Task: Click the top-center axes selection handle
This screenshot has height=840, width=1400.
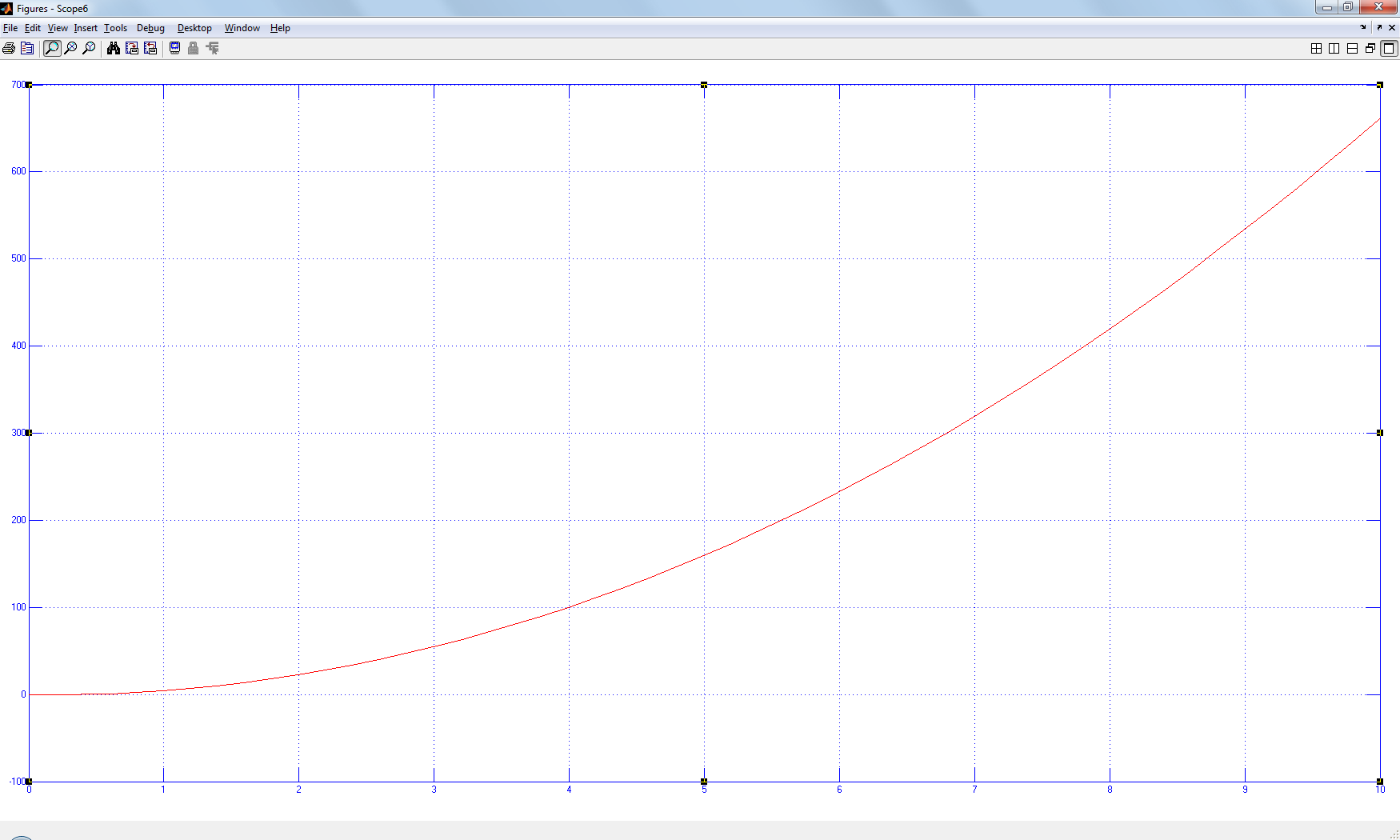Action: tap(704, 85)
